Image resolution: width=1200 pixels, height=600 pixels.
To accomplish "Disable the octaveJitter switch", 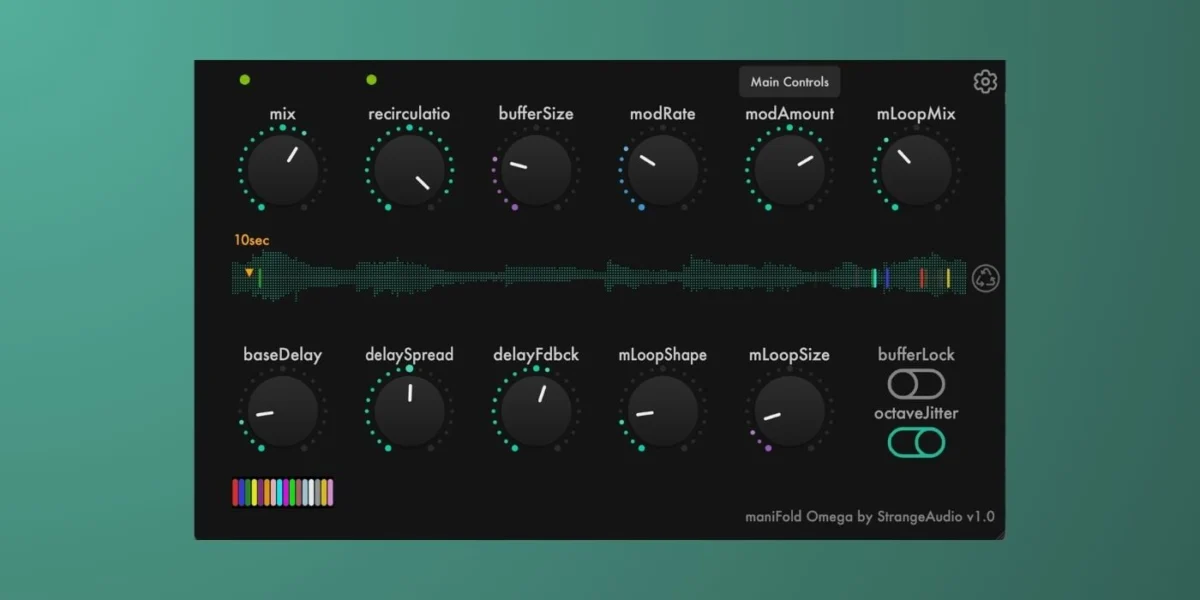I will (x=916, y=442).
